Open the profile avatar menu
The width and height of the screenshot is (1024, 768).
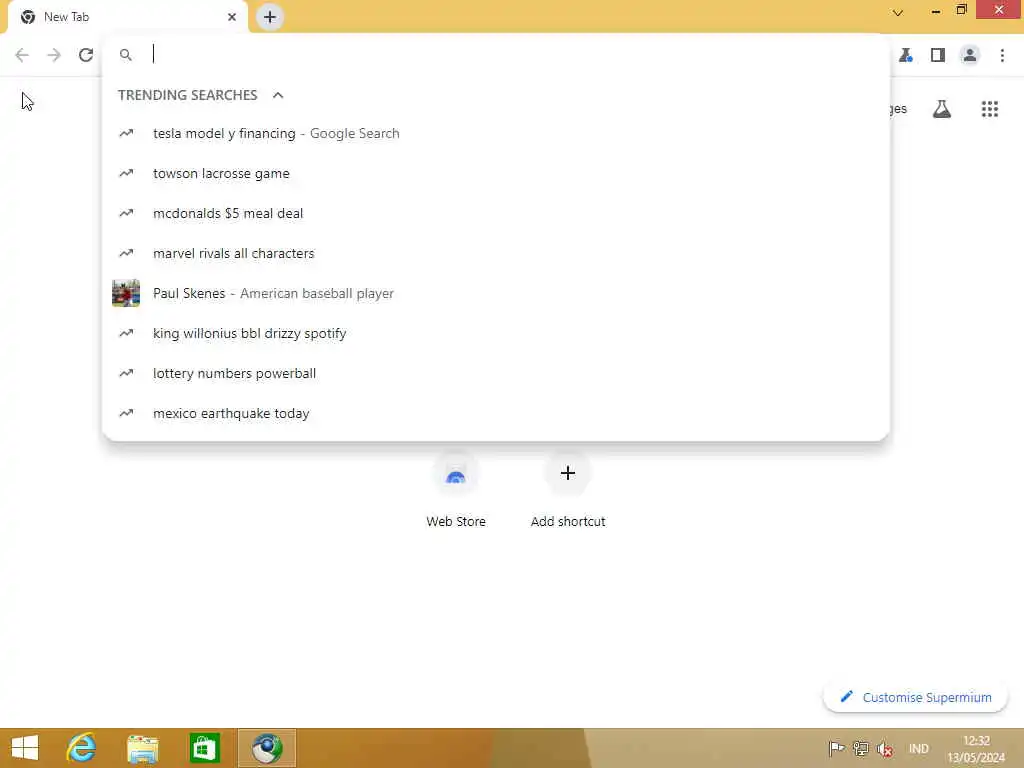970,55
